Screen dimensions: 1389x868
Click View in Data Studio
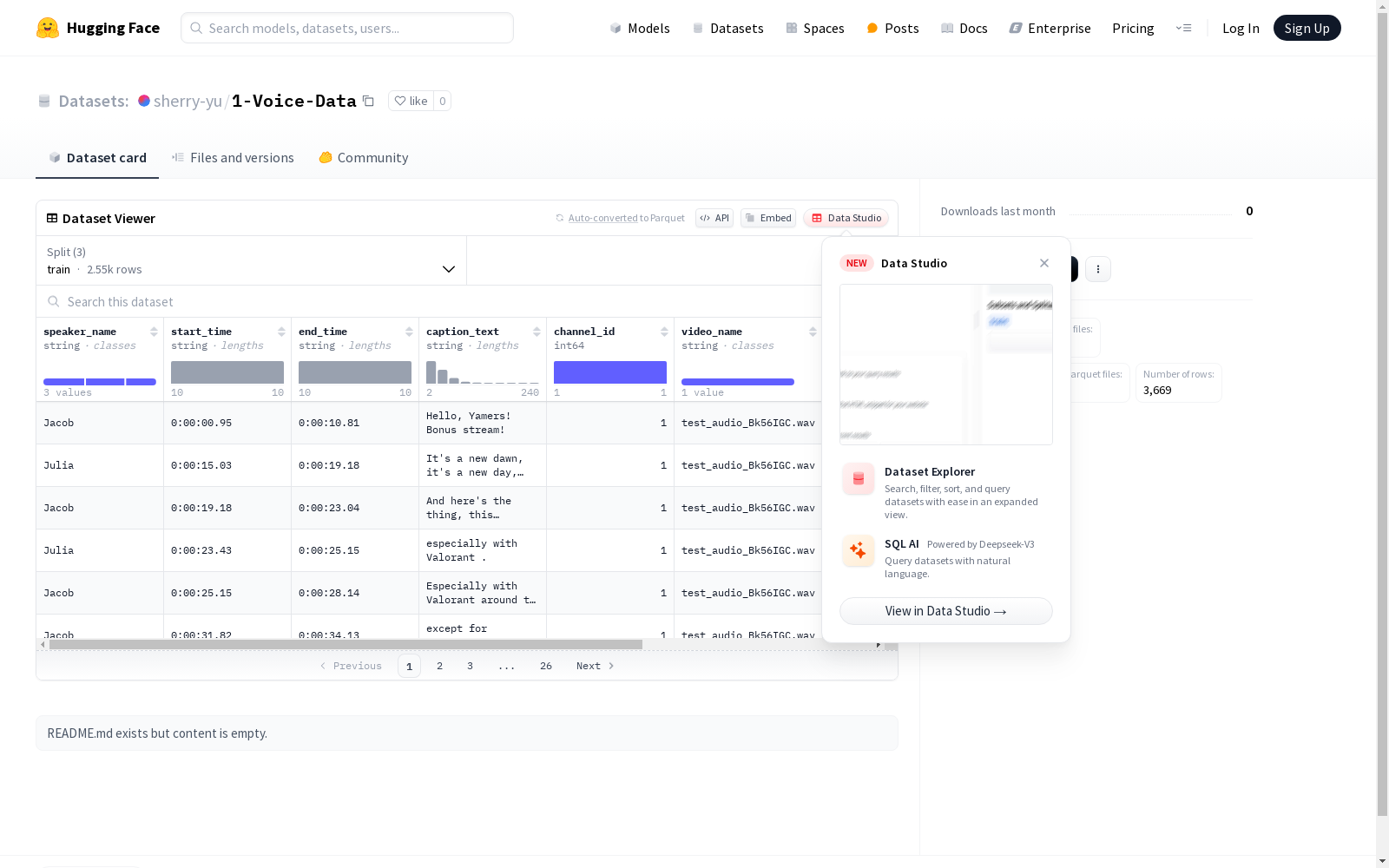(946, 611)
